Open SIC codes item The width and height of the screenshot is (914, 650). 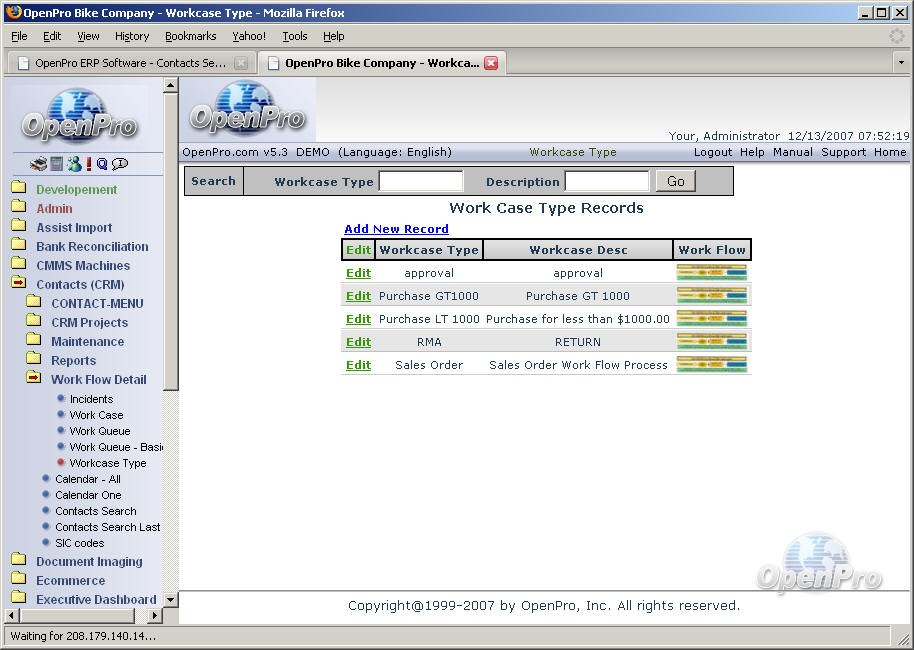80,543
